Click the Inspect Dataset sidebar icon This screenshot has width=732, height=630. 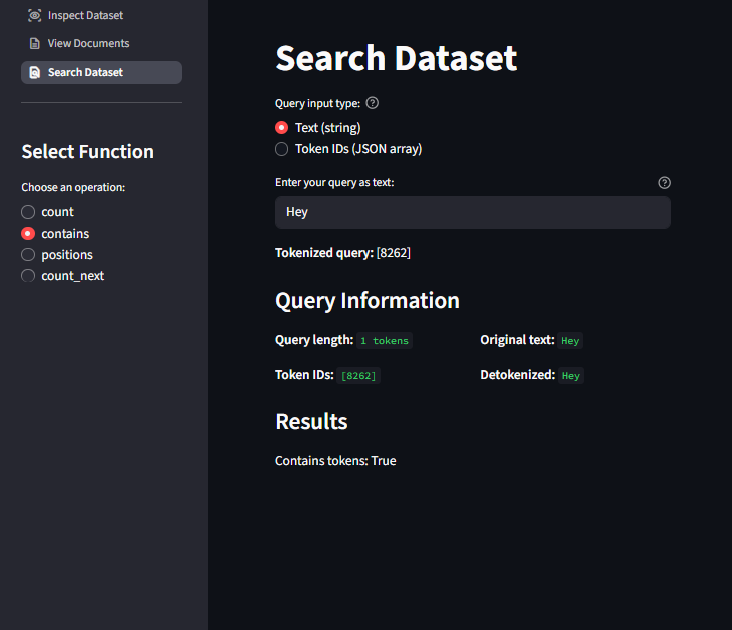click(34, 15)
